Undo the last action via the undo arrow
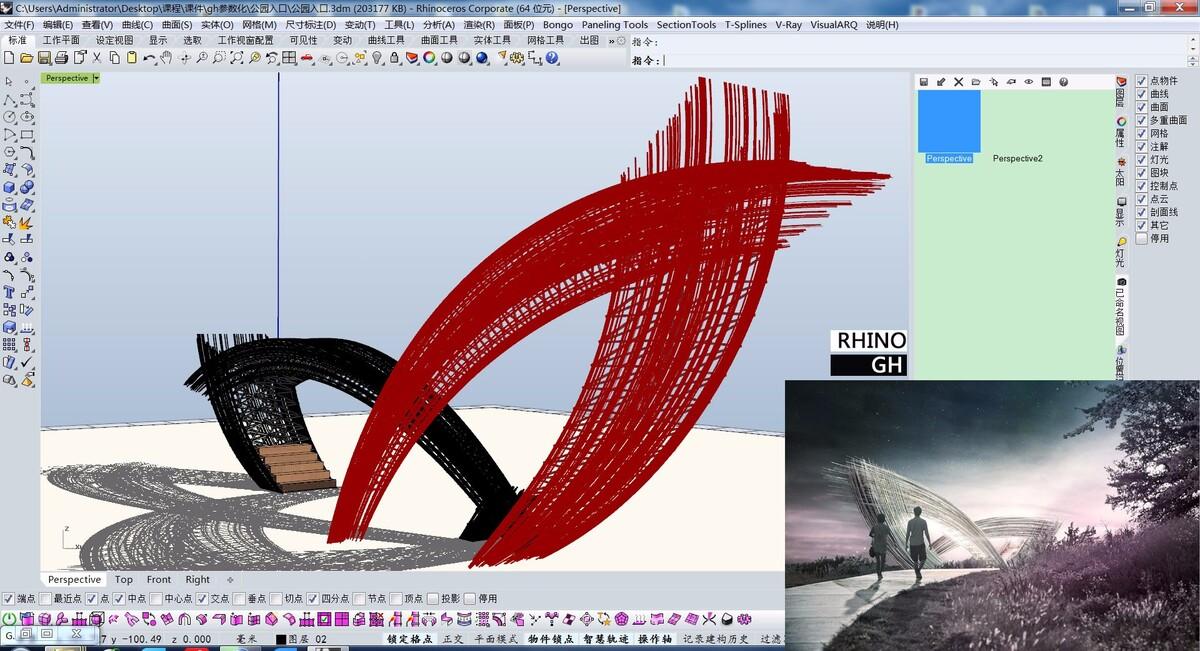The width and height of the screenshot is (1200, 651). [149, 58]
